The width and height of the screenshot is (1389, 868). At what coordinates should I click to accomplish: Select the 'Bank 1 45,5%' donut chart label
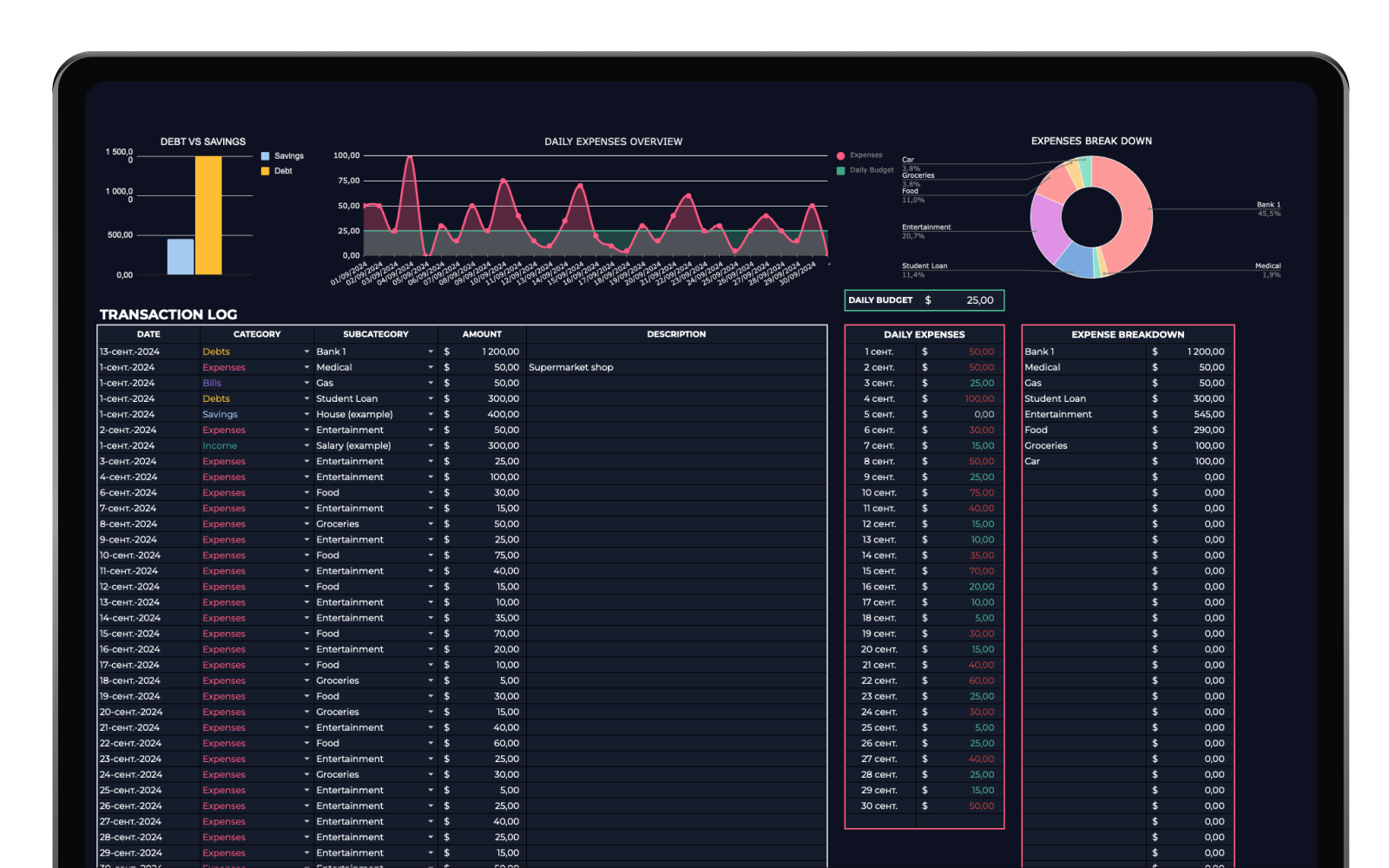click(1268, 209)
